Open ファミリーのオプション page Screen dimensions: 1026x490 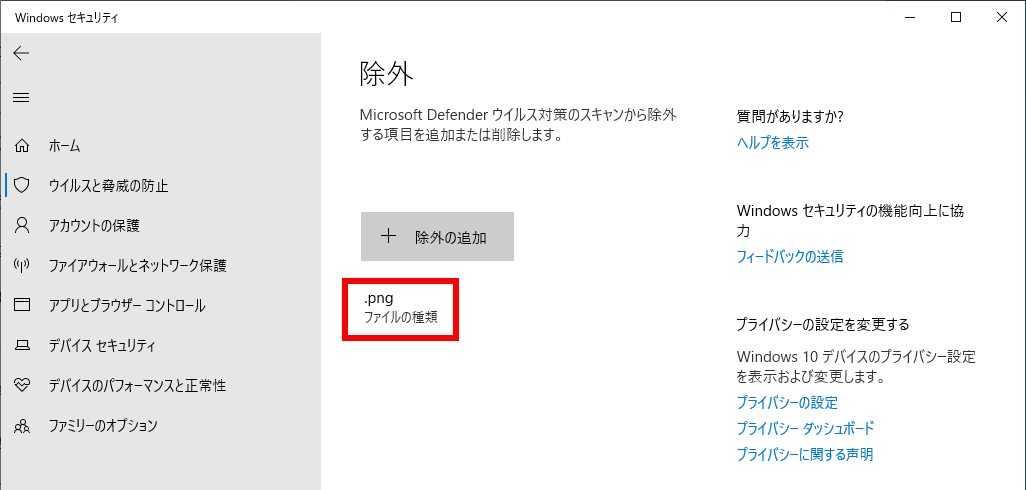coord(103,427)
